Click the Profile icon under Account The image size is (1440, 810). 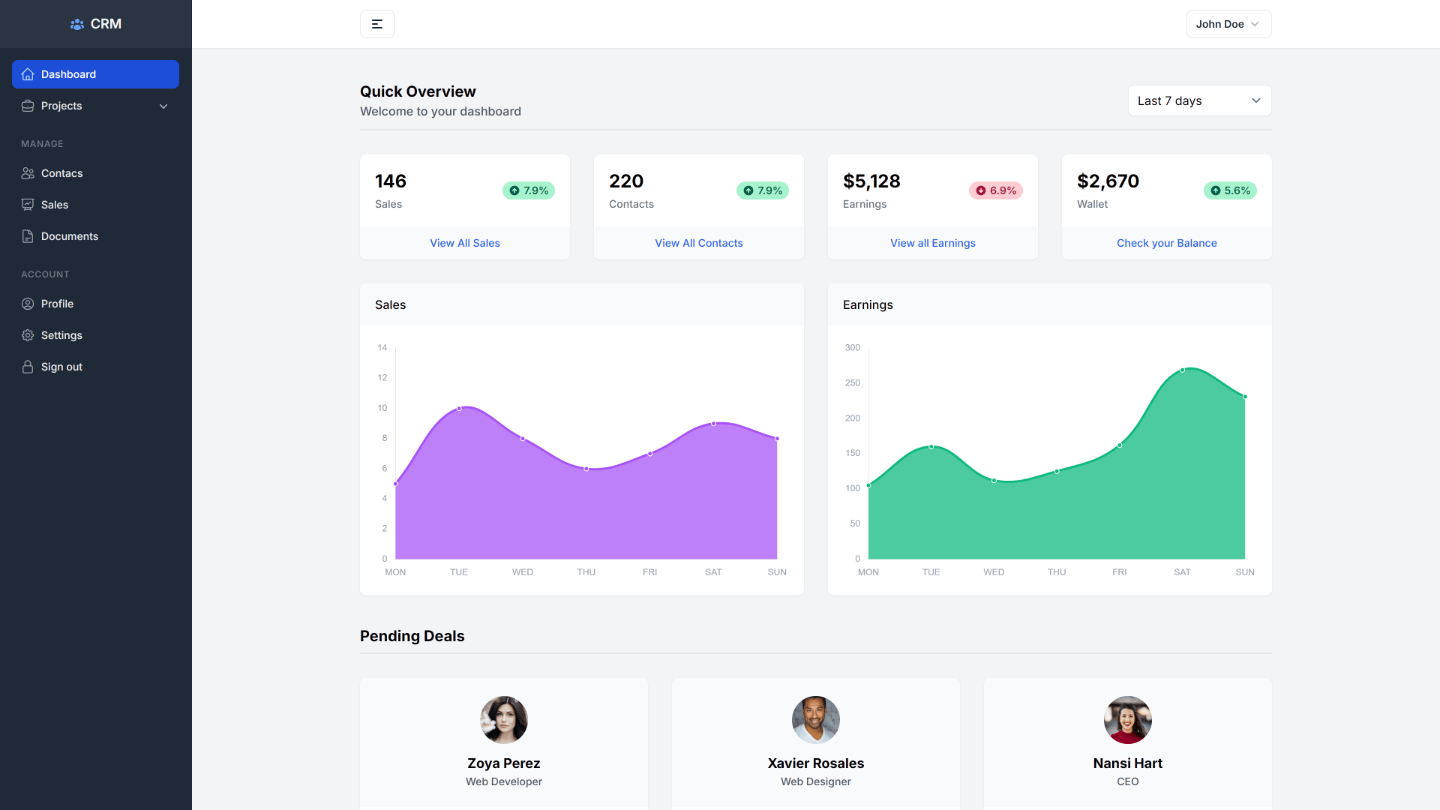[29, 303]
